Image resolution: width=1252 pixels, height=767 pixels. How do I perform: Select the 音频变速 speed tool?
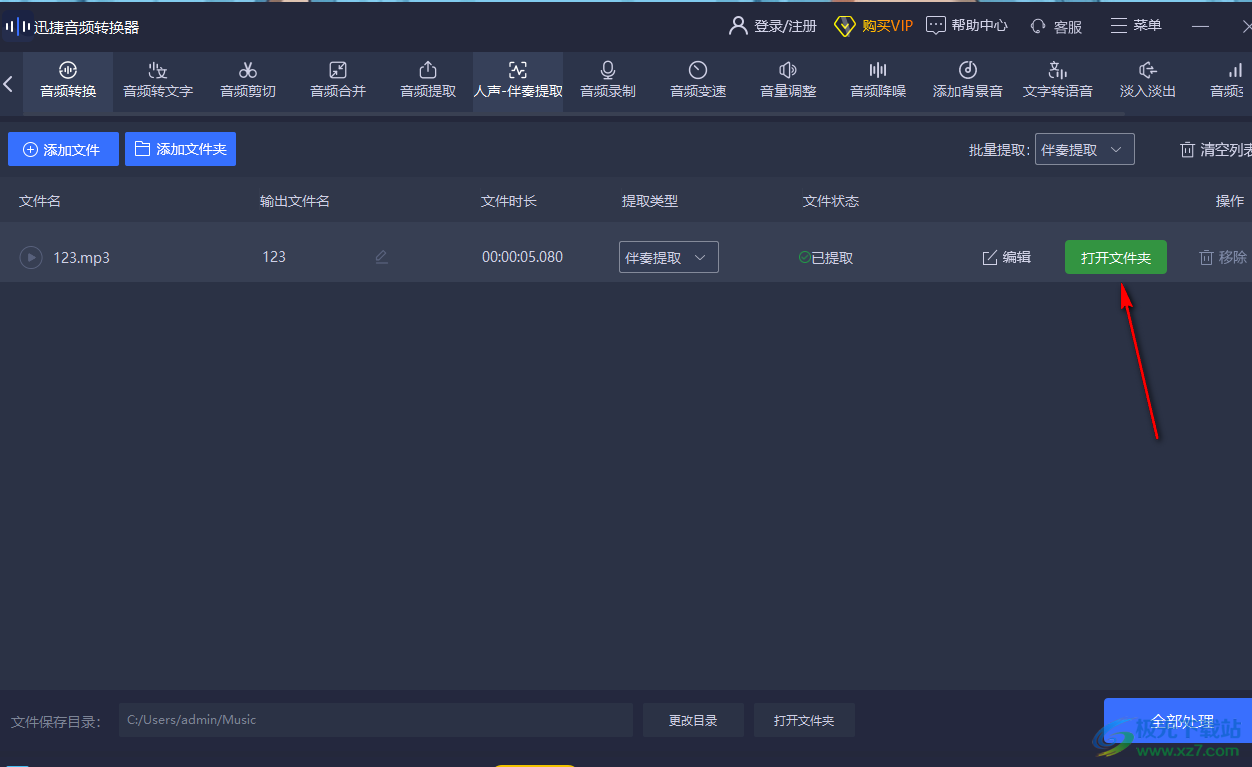(698, 80)
